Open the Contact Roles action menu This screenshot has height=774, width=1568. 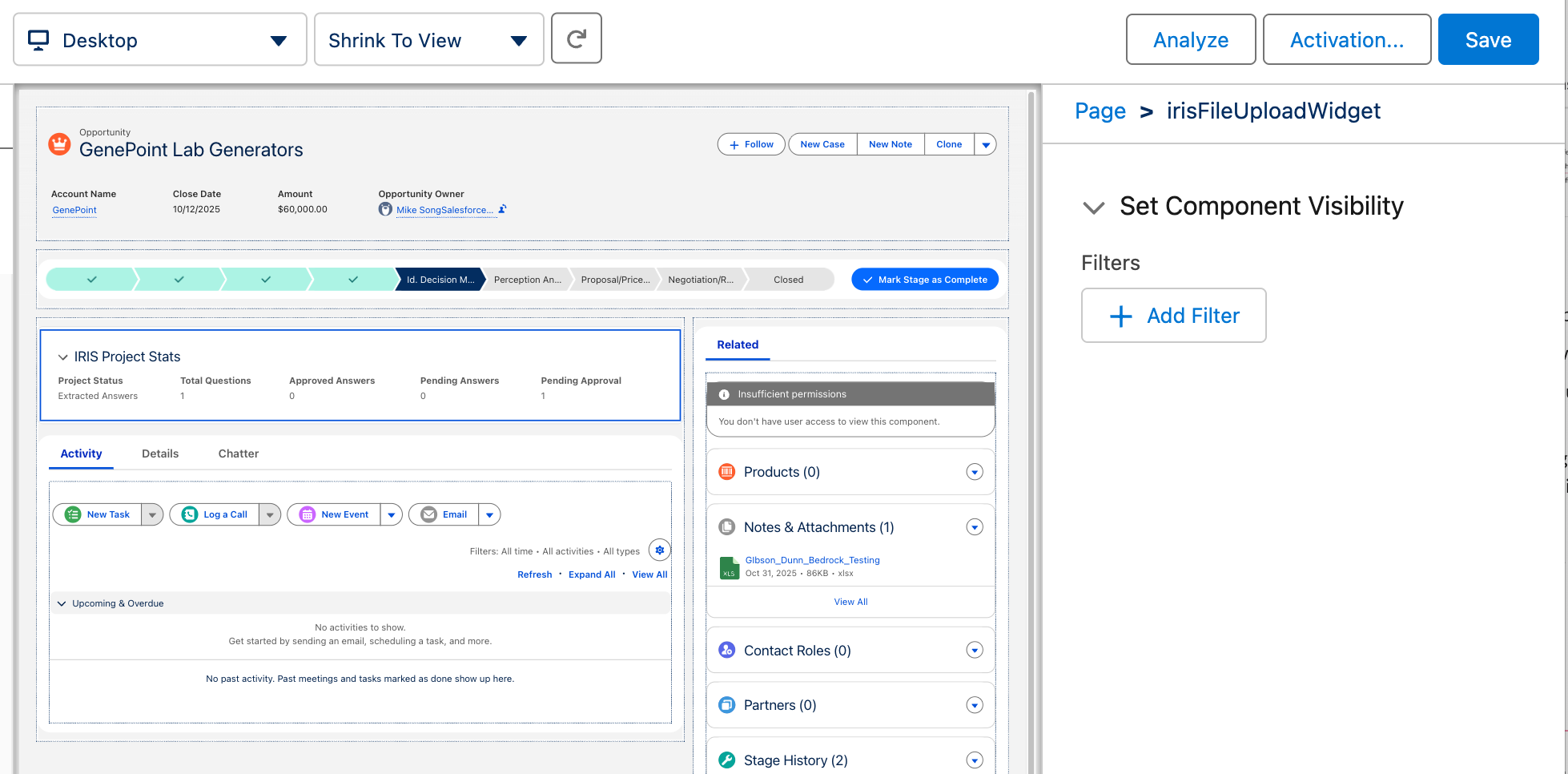click(975, 651)
